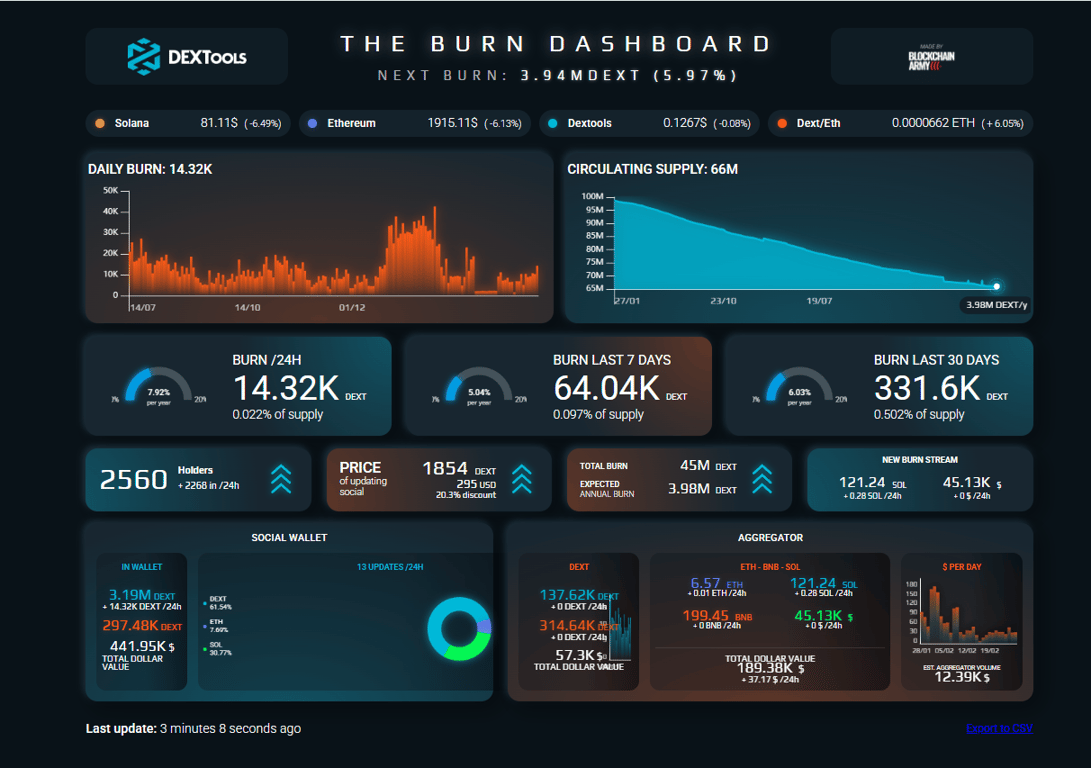
Task: Click the 189.38K $ total dollar value
Action: 770,668
